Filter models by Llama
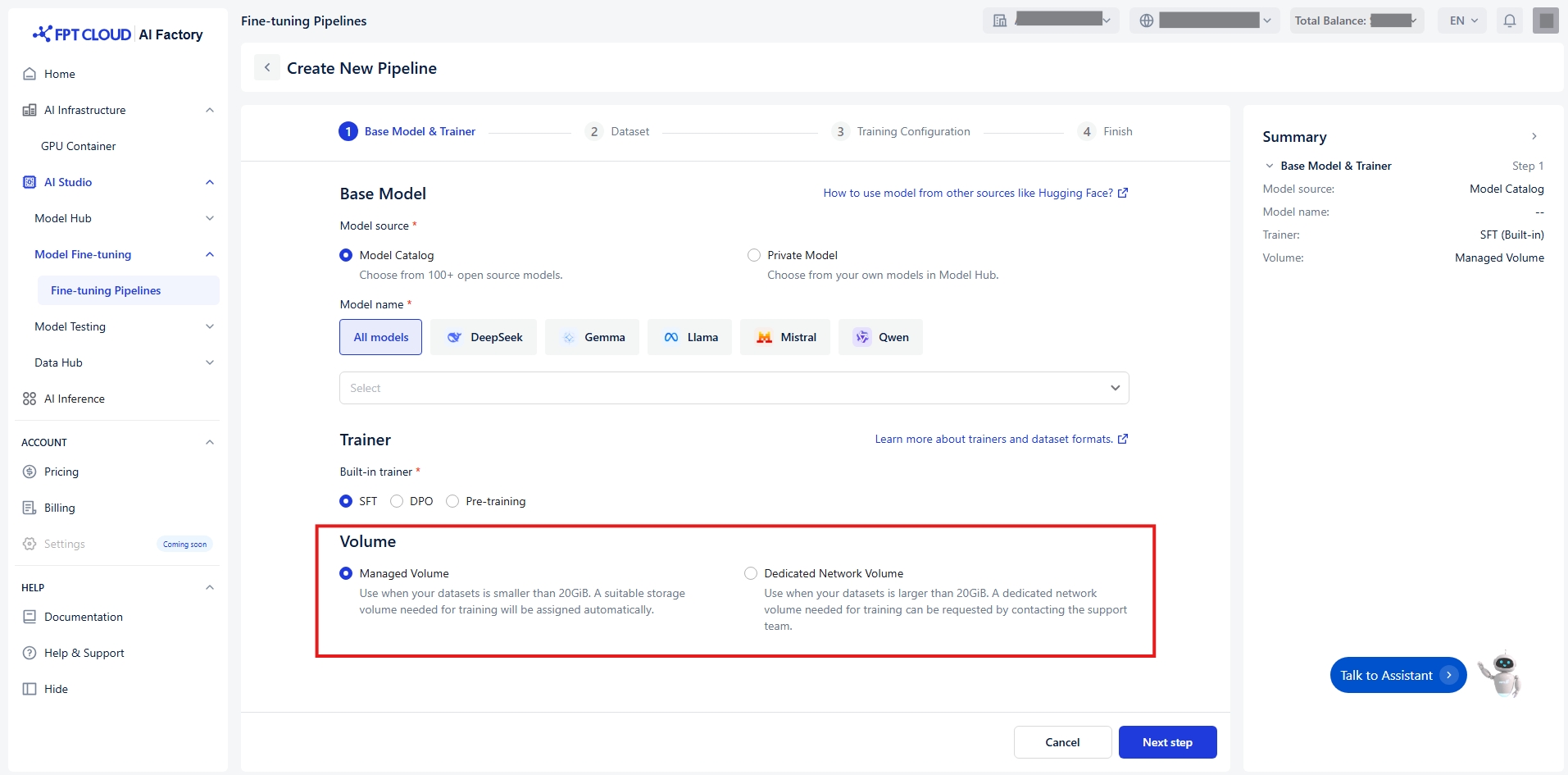 689,337
